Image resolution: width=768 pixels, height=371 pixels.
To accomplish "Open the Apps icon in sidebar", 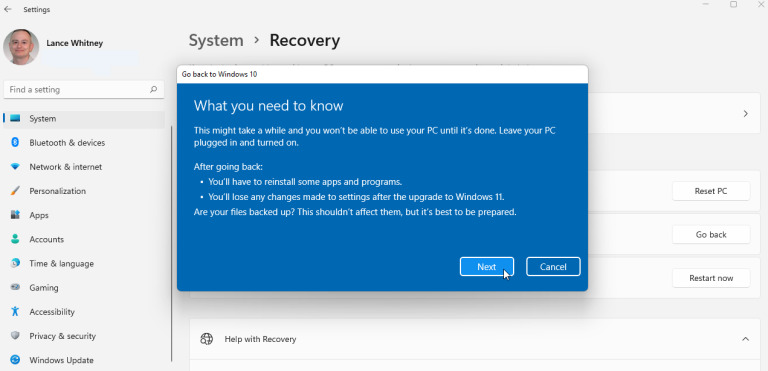I will click(15, 215).
